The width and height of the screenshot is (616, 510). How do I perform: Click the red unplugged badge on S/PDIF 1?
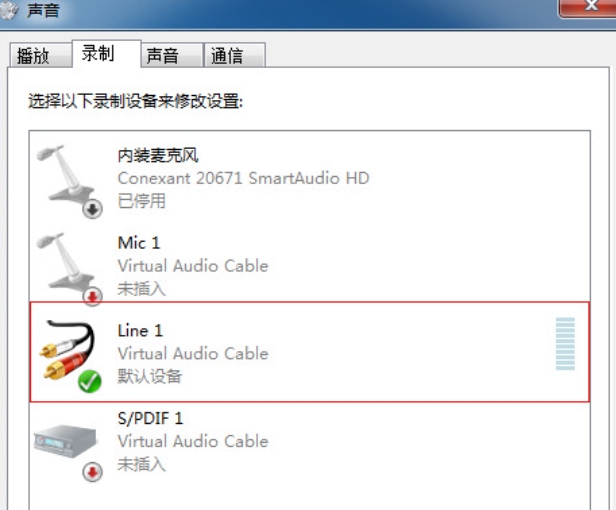coord(92,472)
